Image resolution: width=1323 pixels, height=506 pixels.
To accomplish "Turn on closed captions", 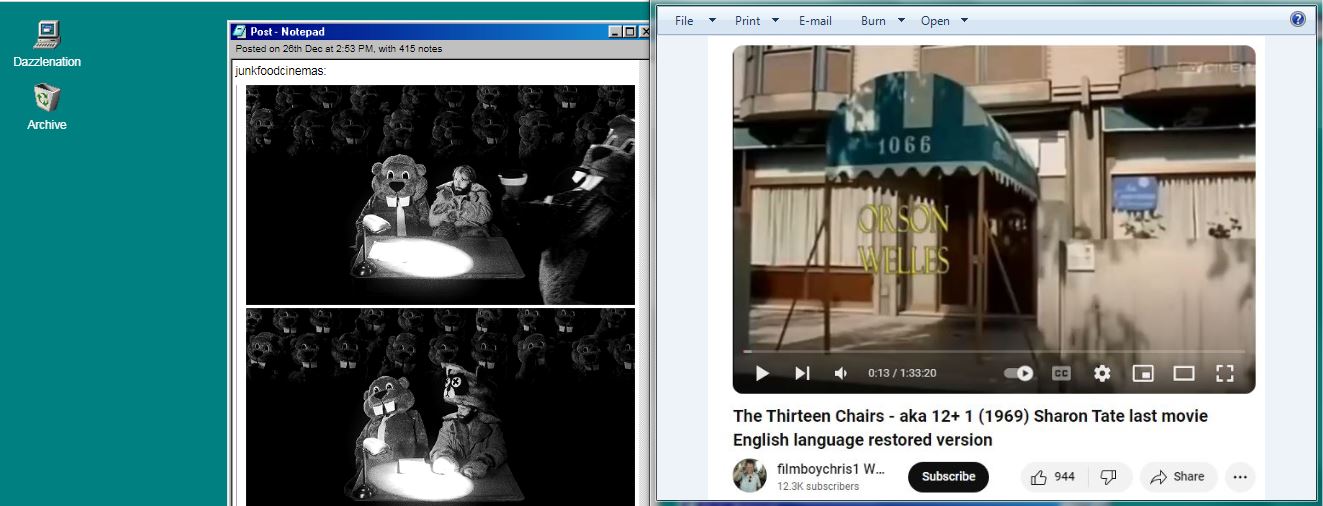I will pos(1061,373).
